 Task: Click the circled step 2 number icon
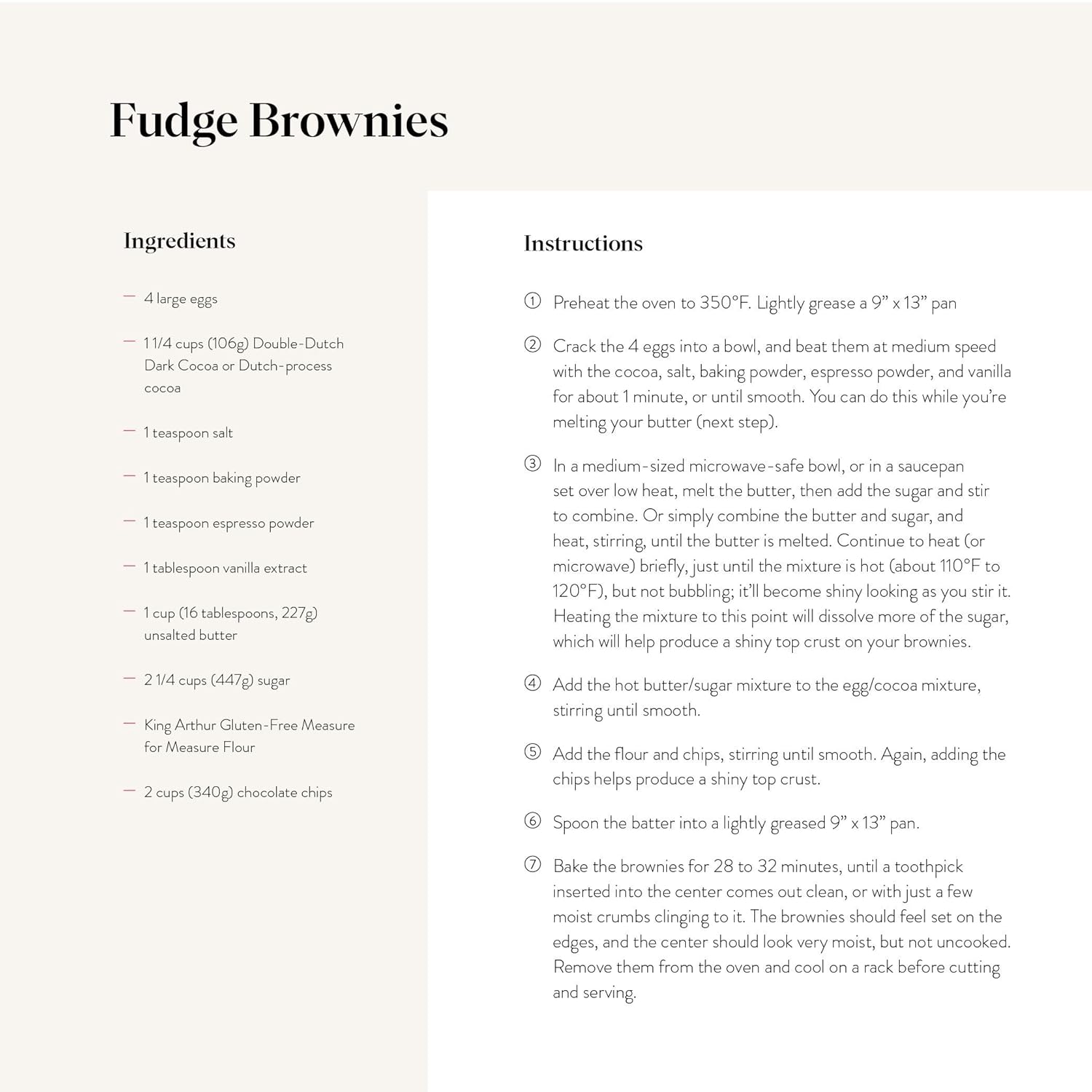pos(533,344)
